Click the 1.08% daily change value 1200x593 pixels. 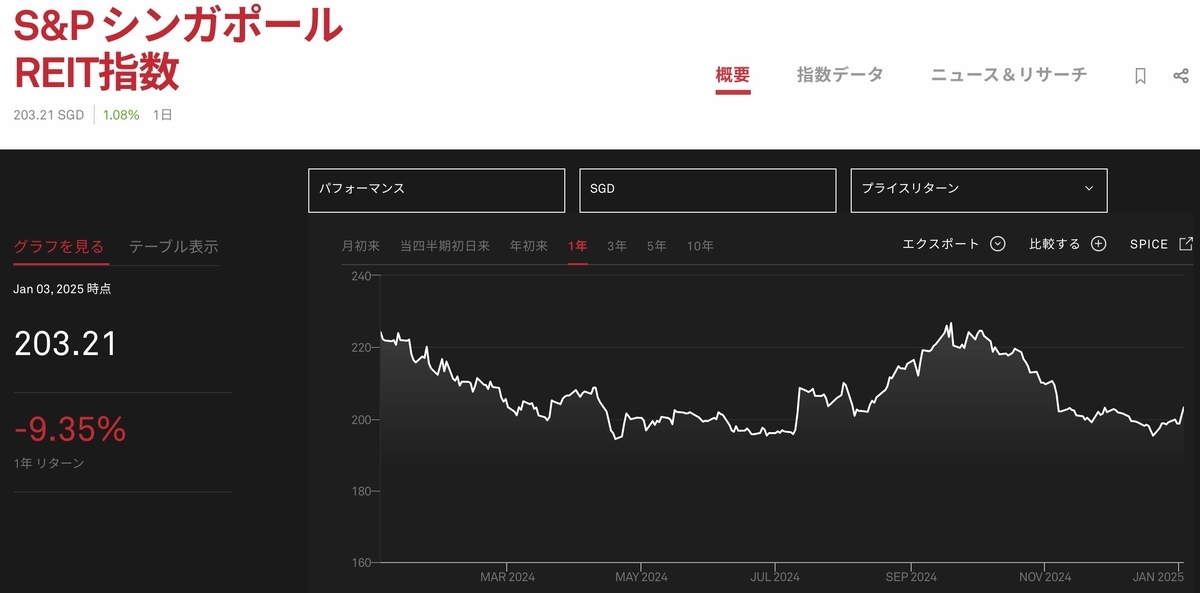(x=121, y=115)
